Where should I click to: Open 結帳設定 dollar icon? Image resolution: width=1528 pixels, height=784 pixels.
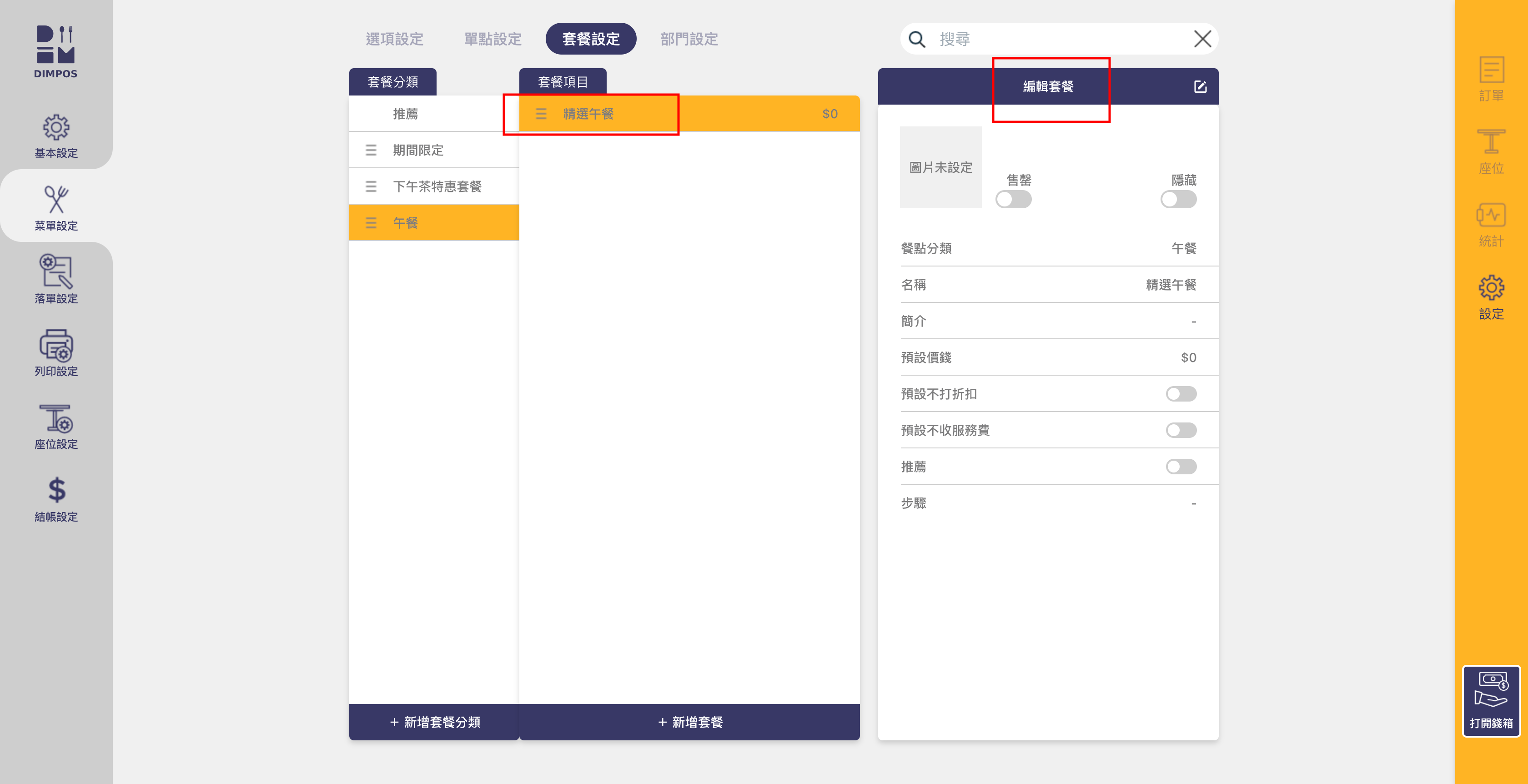(56, 498)
